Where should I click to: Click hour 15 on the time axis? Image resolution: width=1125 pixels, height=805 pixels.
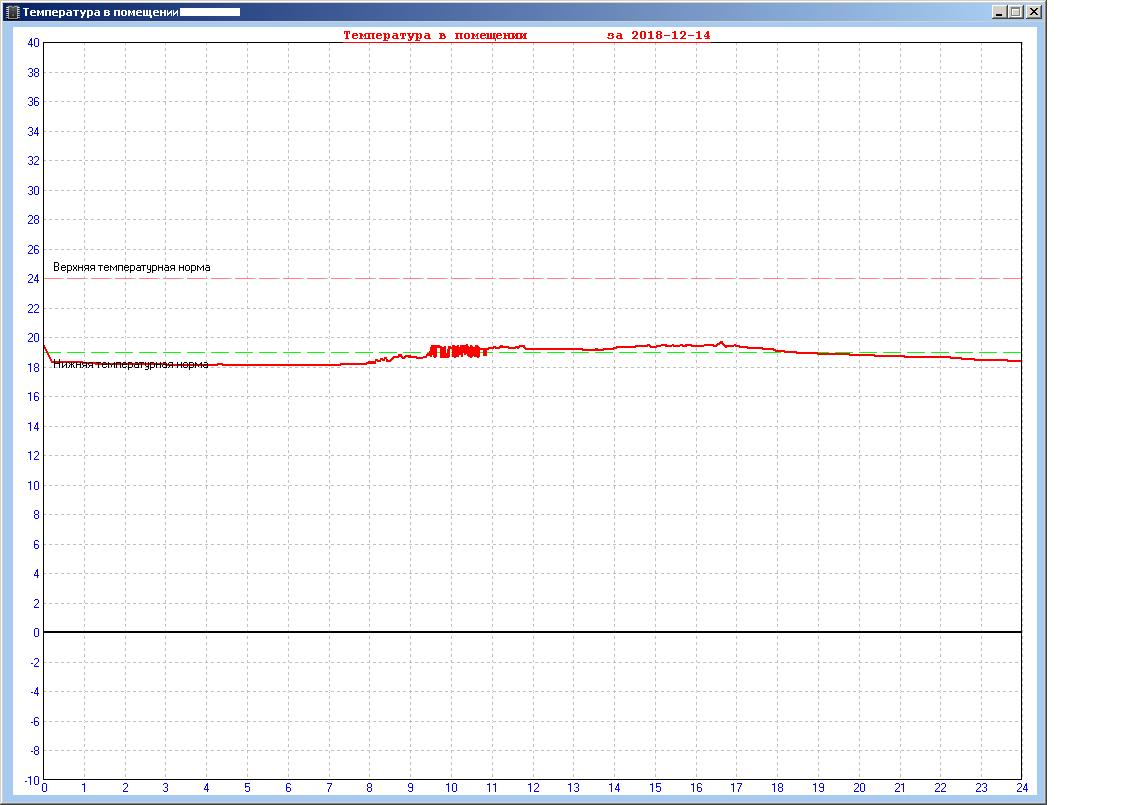655,788
